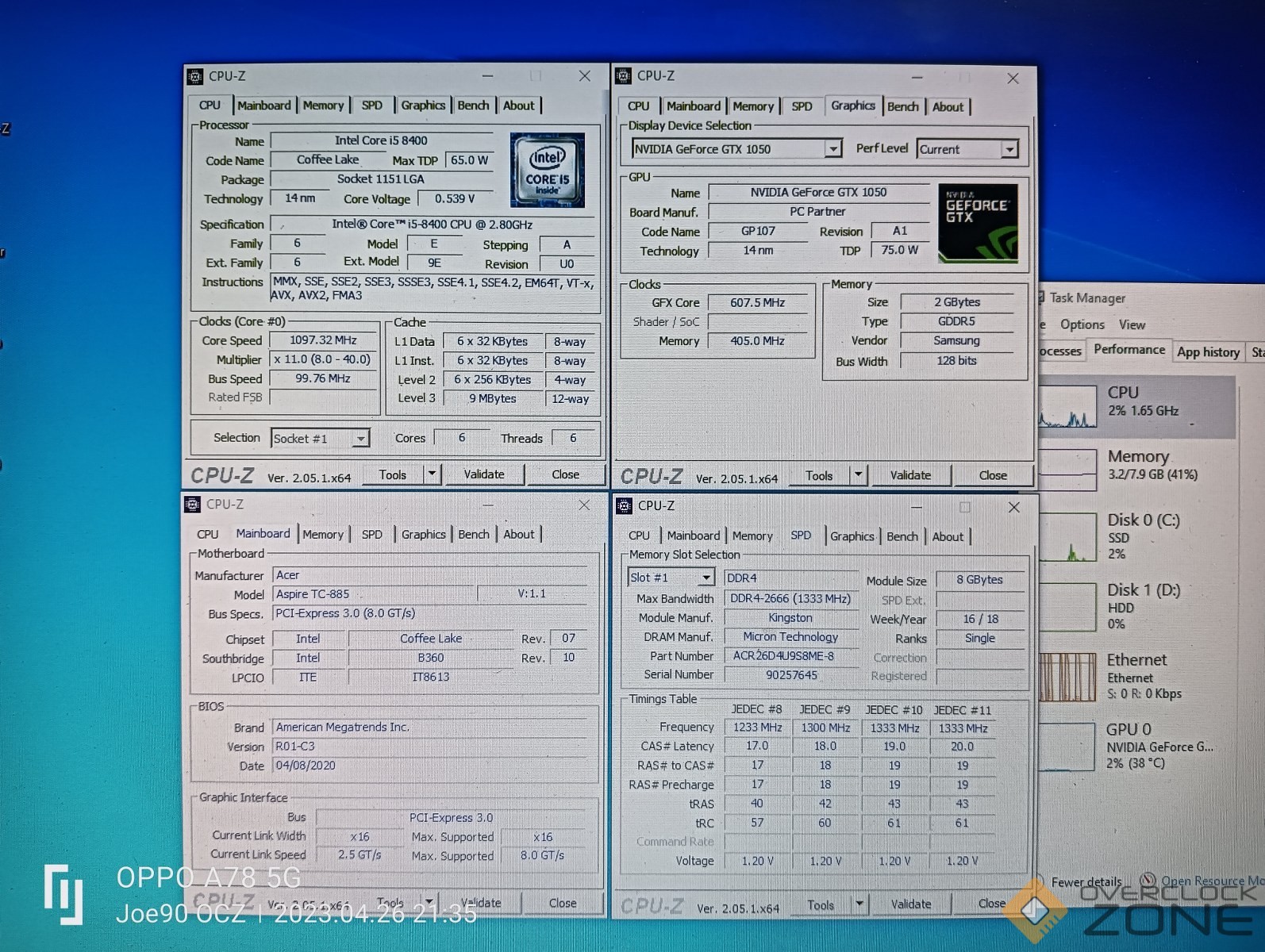Click the NVIDIA GeForce GTX logo
Screen dimensions: 1265x952
pyautogui.click(x=977, y=223)
